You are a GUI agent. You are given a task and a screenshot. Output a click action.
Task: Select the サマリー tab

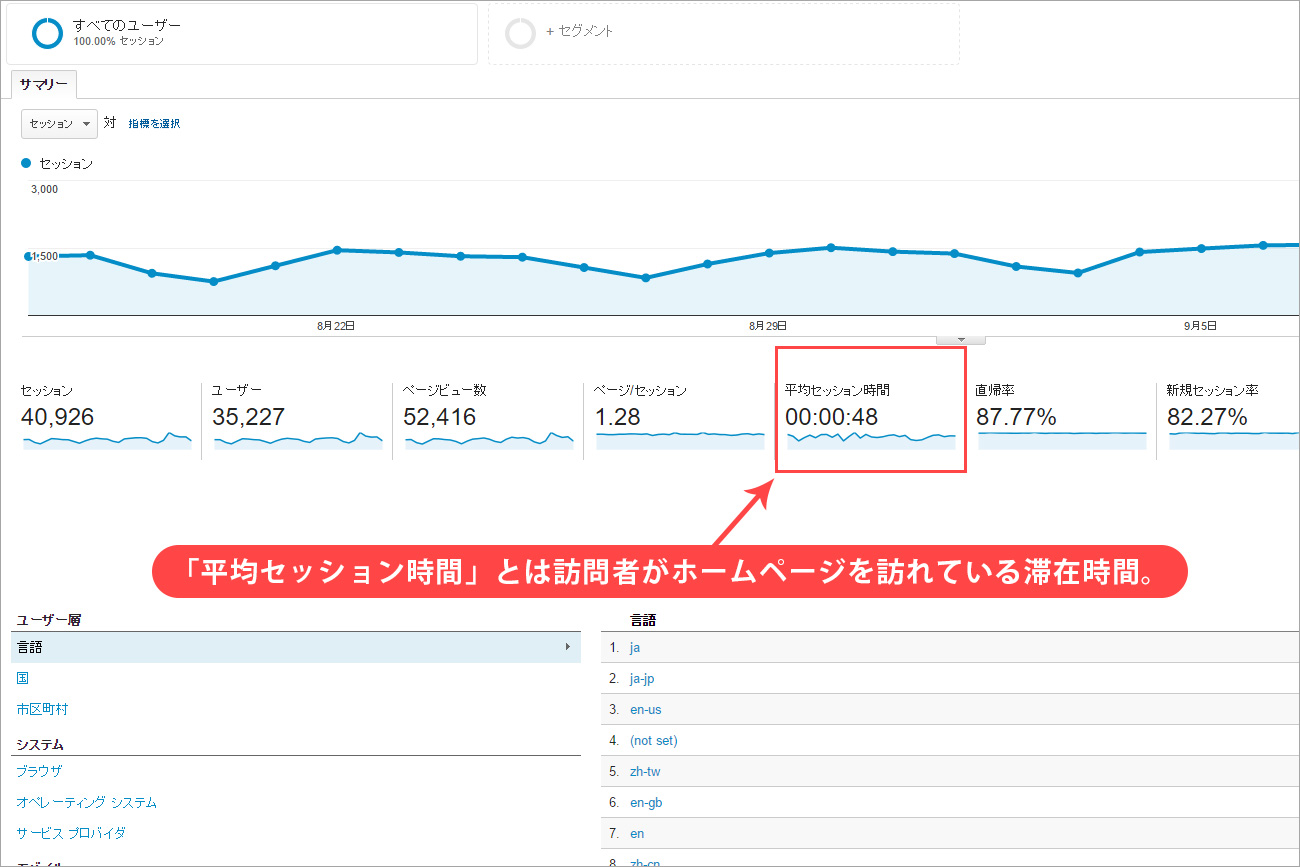pos(44,85)
